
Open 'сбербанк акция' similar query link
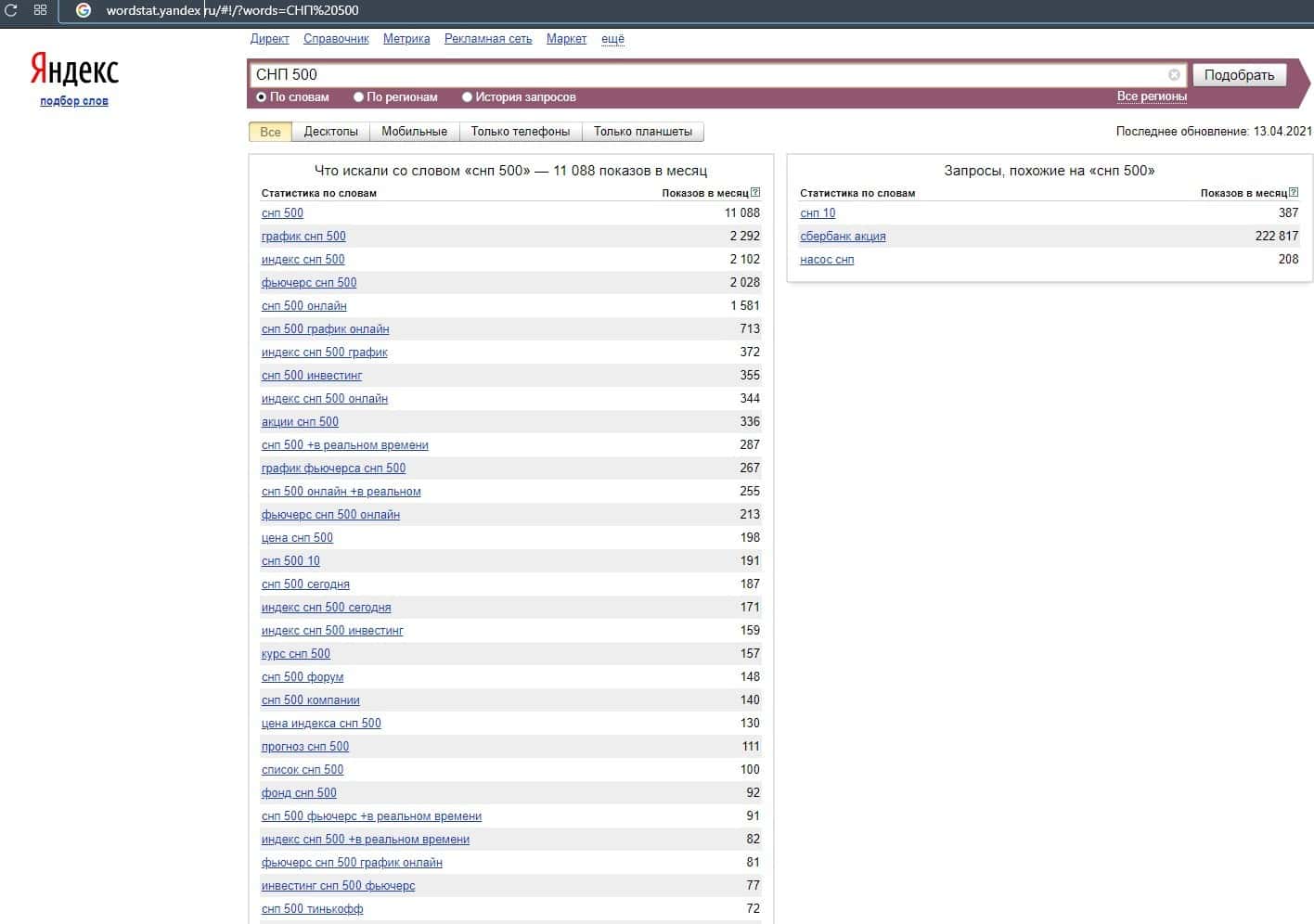(843, 237)
